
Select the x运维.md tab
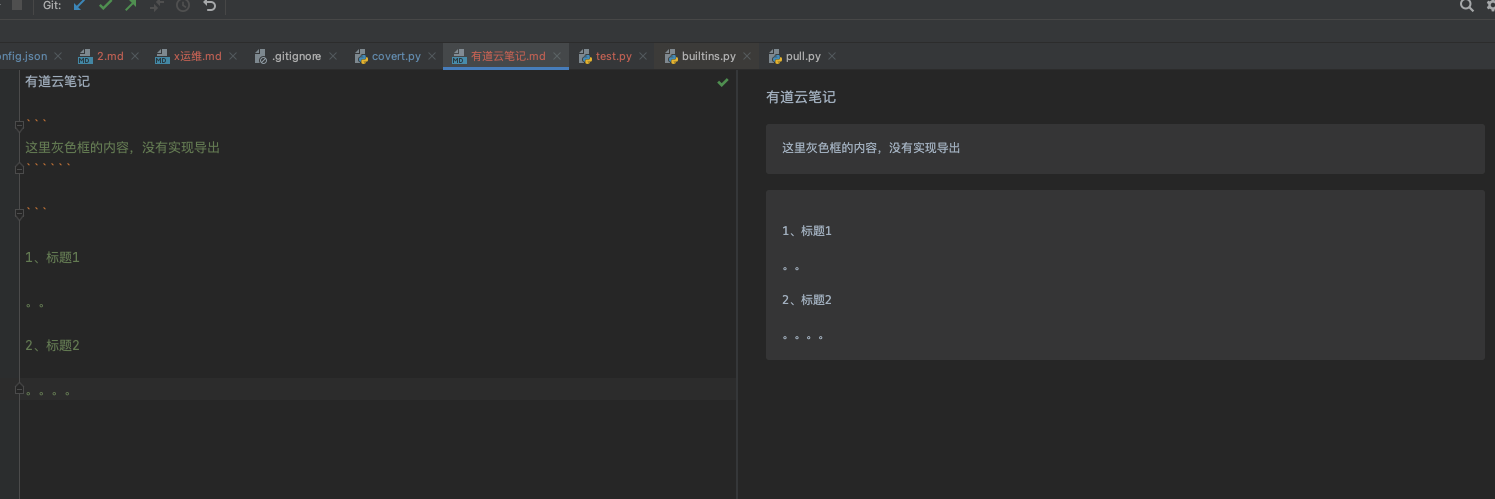(x=197, y=56)
